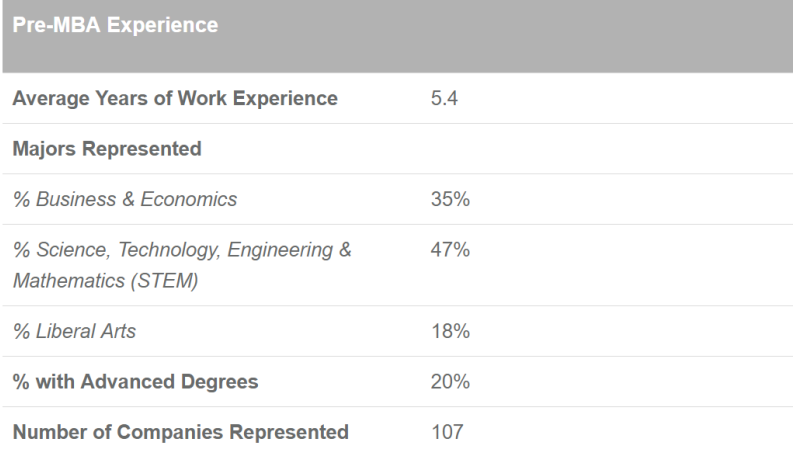
Task: Click the Majors Represented heading
Action: [107, 149]
